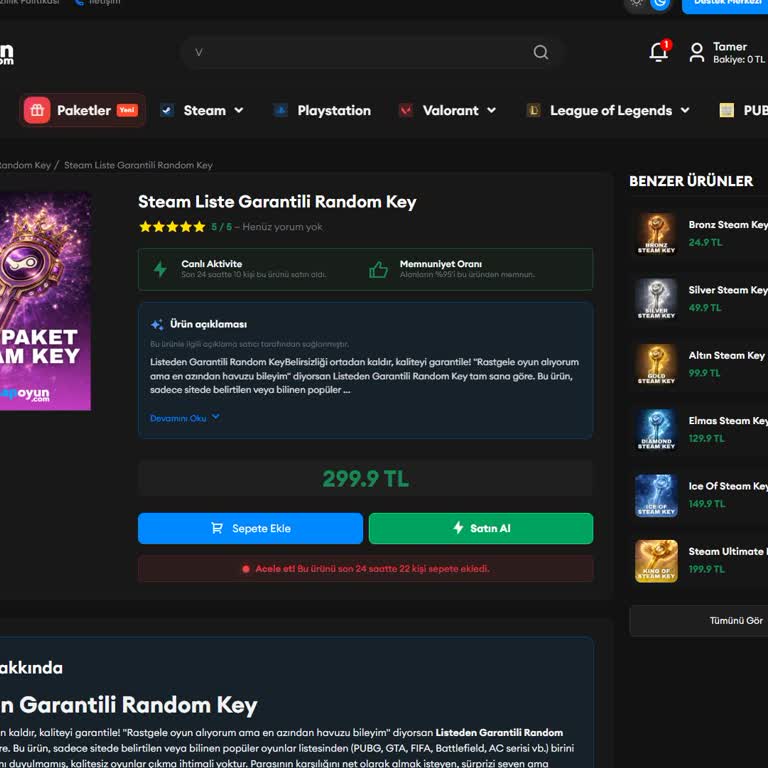768x768 pixels.
Task: Click the Ice Of Steam Key title
Action: pos(728,486)
